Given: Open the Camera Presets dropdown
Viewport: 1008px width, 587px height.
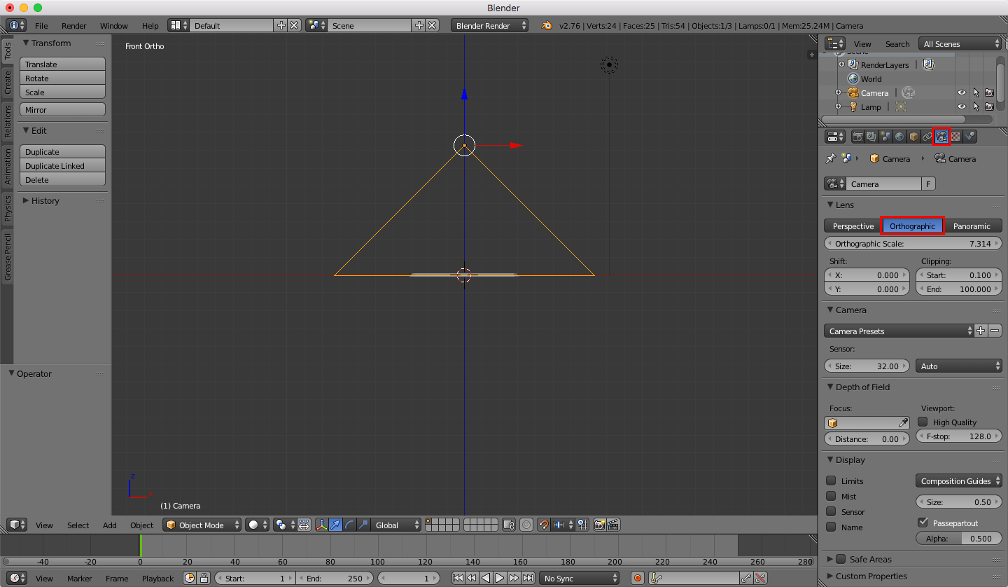Looking at the screenshot, I should click(x=899, y=330).
